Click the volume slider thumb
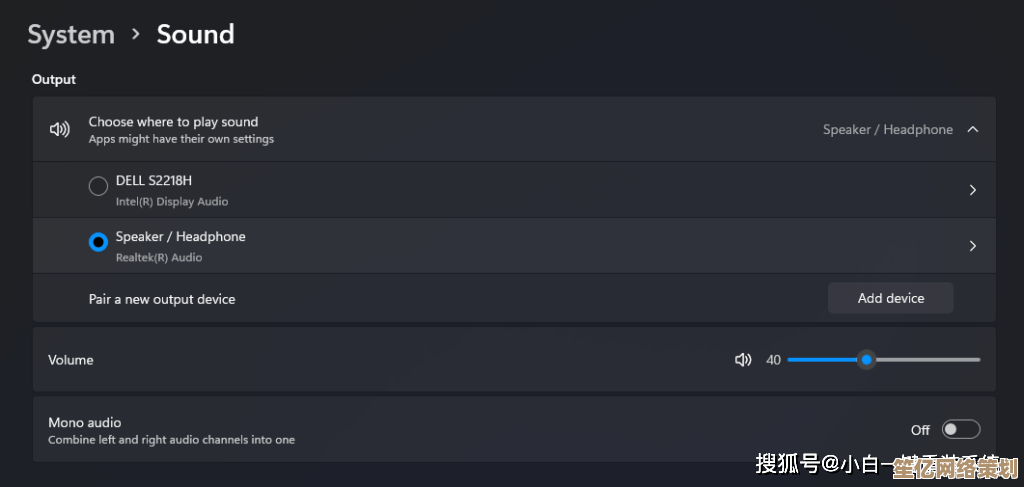Screen dimensions: 1024x487 (867, 360)
